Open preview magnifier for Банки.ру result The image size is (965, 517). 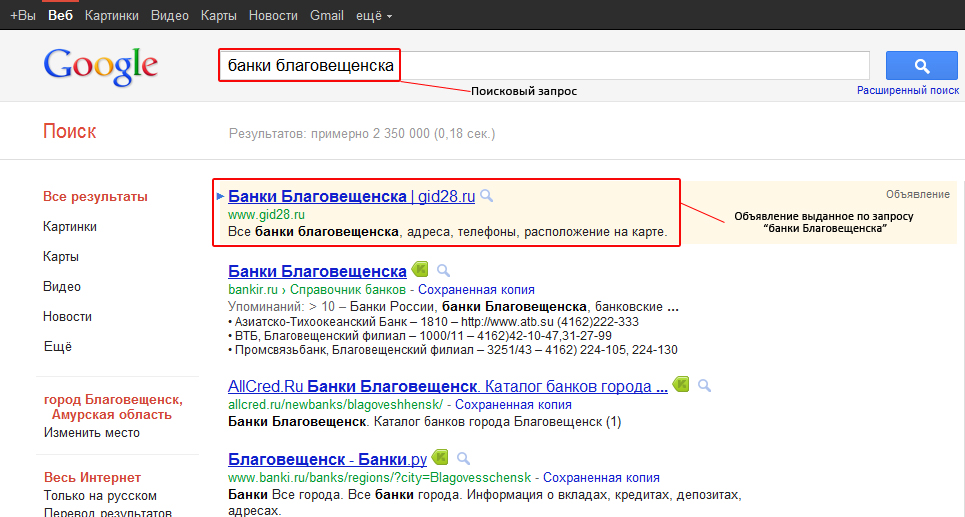tap(463, 459)
